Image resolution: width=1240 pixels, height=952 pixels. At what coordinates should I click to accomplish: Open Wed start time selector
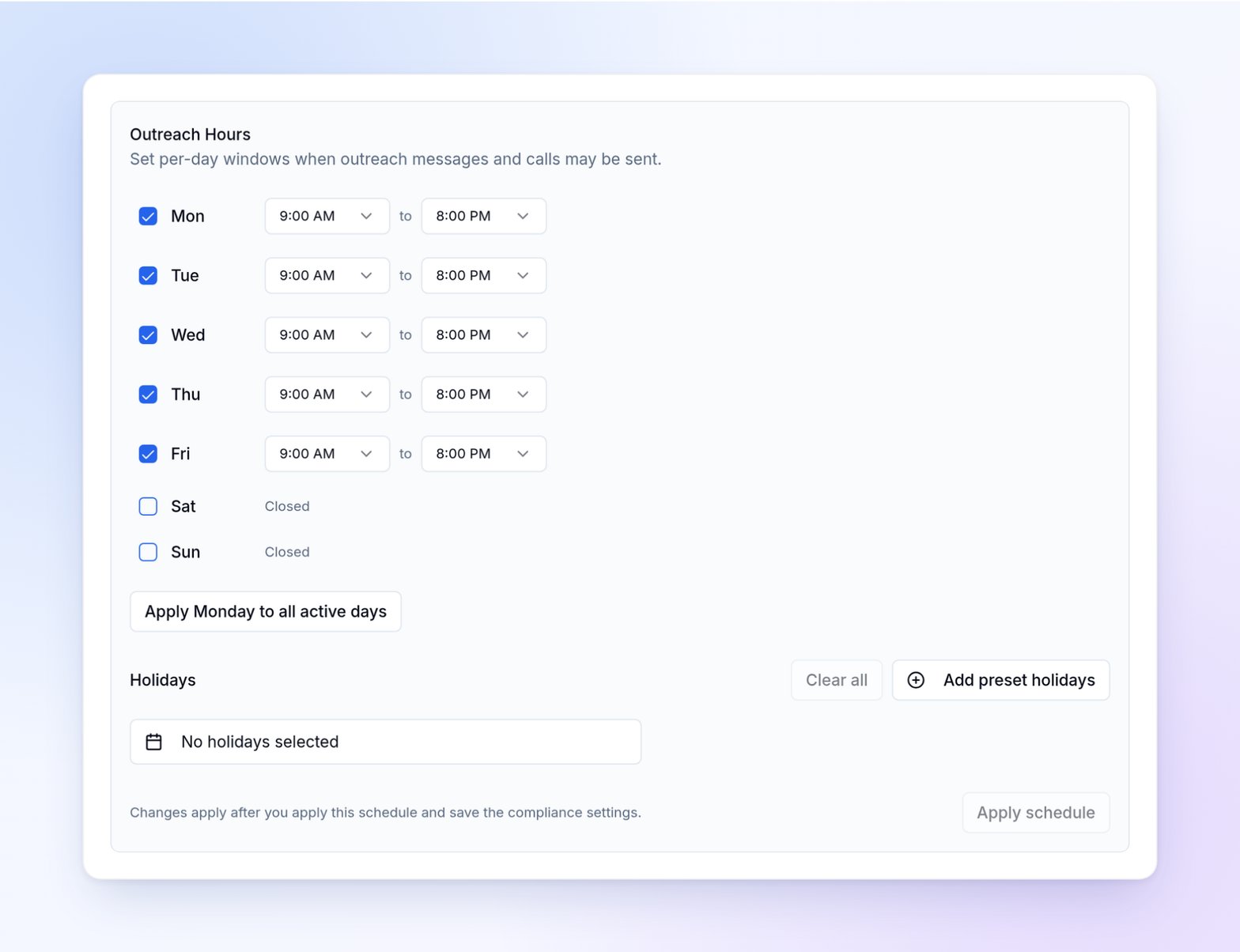(327, 334)
